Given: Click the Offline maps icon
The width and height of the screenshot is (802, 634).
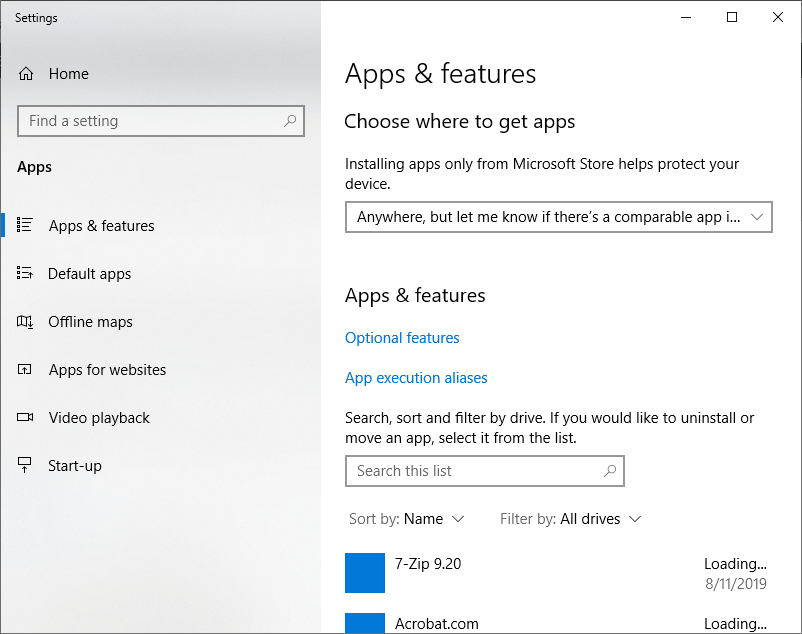Looking at the screenshot, I should point(25,322).
